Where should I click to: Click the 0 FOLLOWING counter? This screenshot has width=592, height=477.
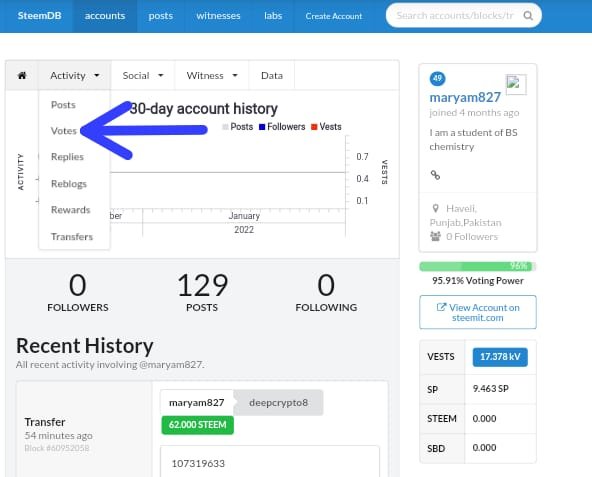click(x=326, y=292)
